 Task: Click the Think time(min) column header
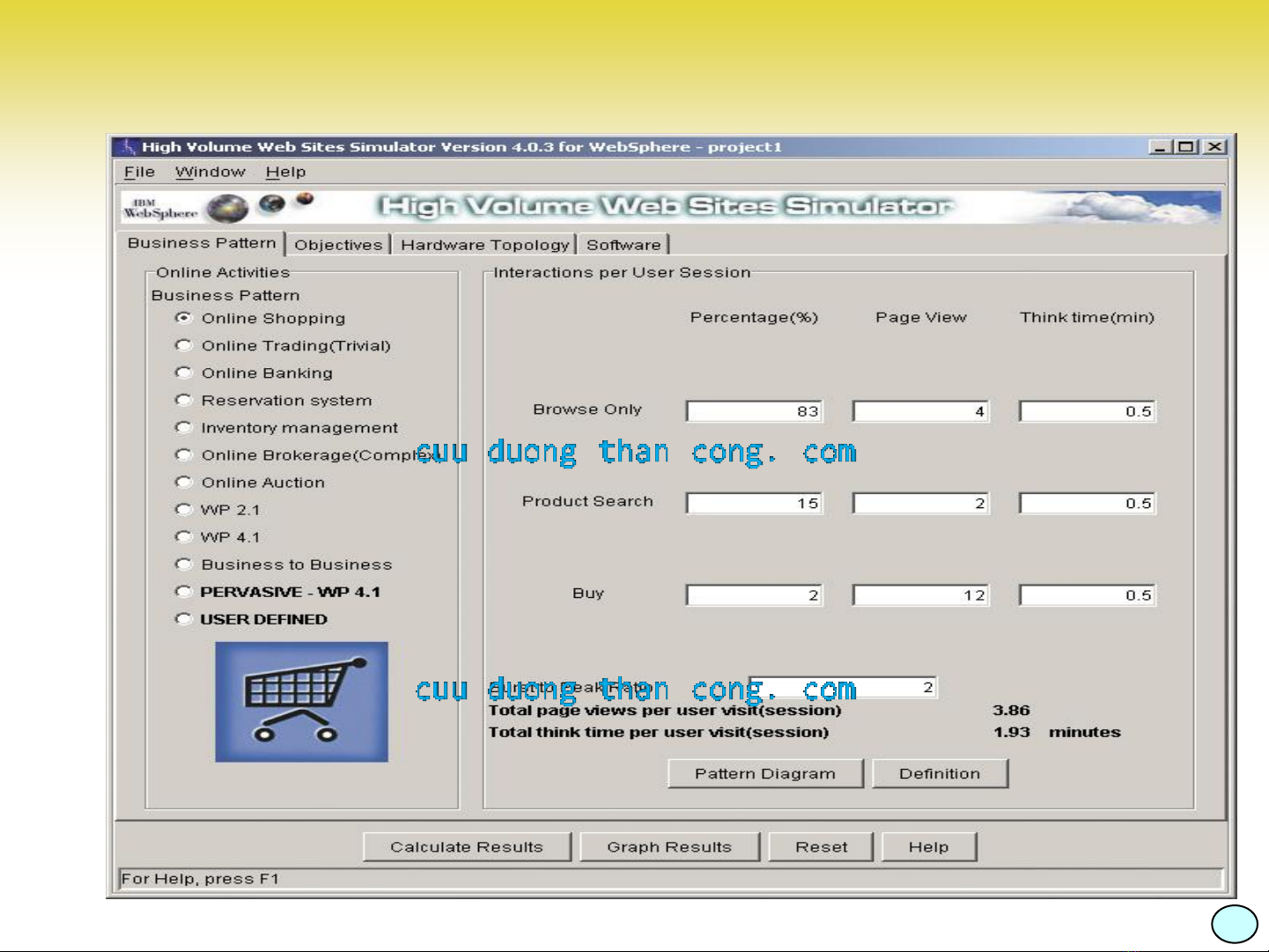[1087, 317]
